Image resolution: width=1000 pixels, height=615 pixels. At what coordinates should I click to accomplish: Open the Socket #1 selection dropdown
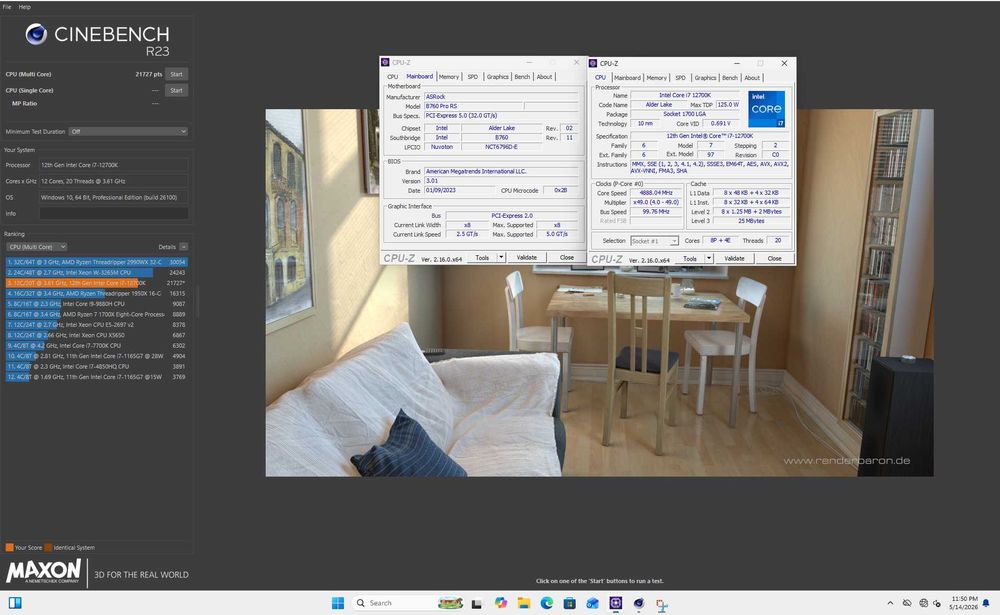point(654,241)
